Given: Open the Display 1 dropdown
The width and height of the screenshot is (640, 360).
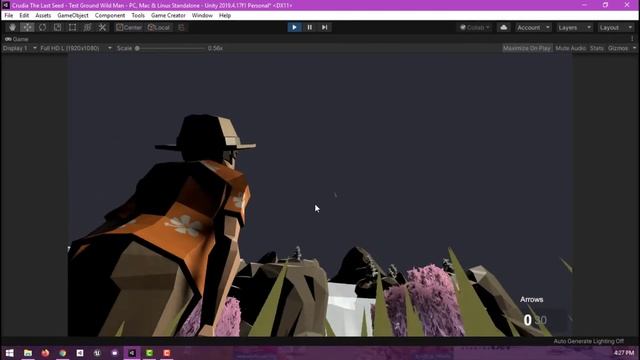Looking at the screenshot, I should click(20, 48).
